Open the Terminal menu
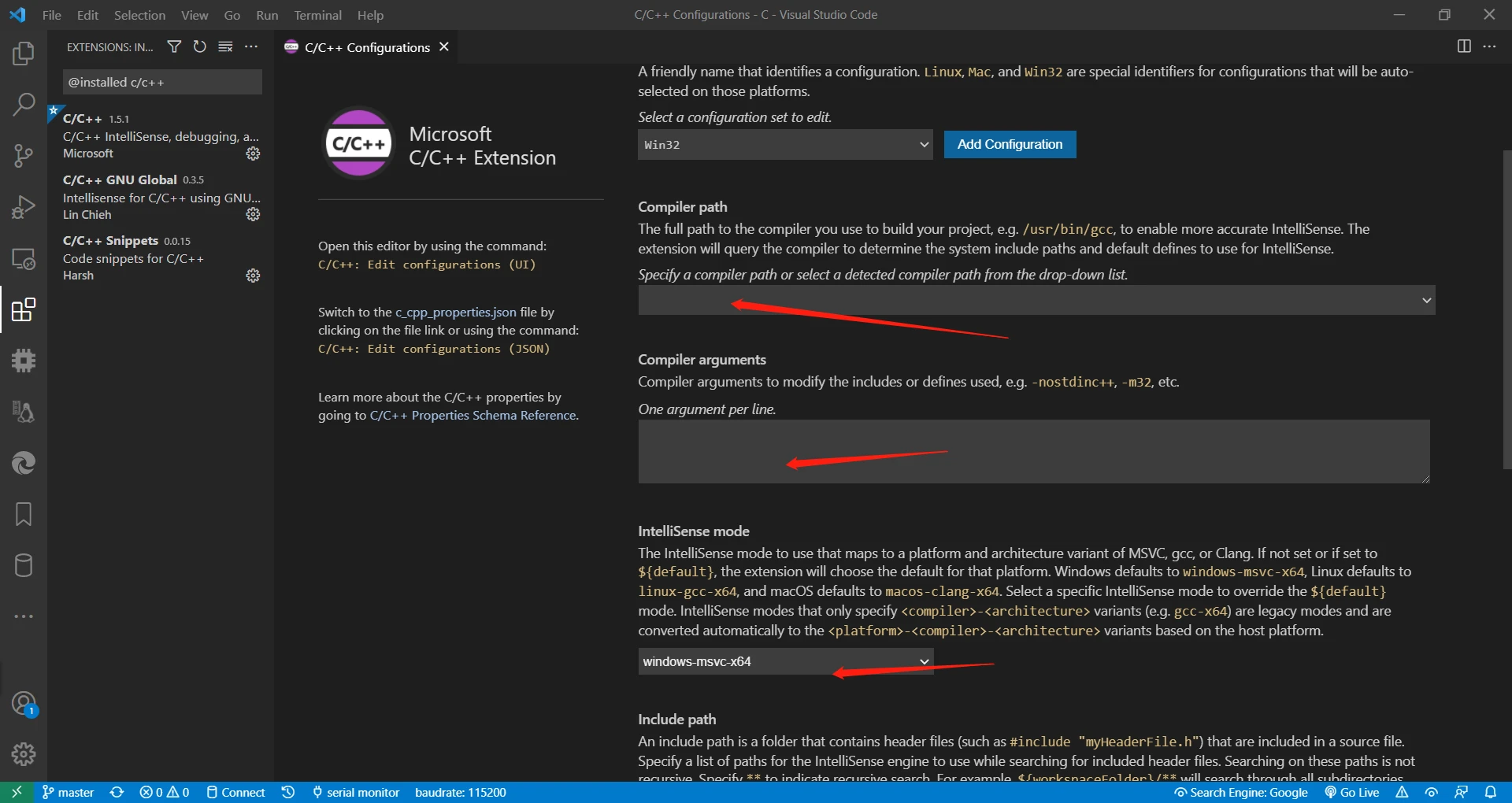Screen dimensions: 1512x803 pyautogui.click(x=318, y=15)
